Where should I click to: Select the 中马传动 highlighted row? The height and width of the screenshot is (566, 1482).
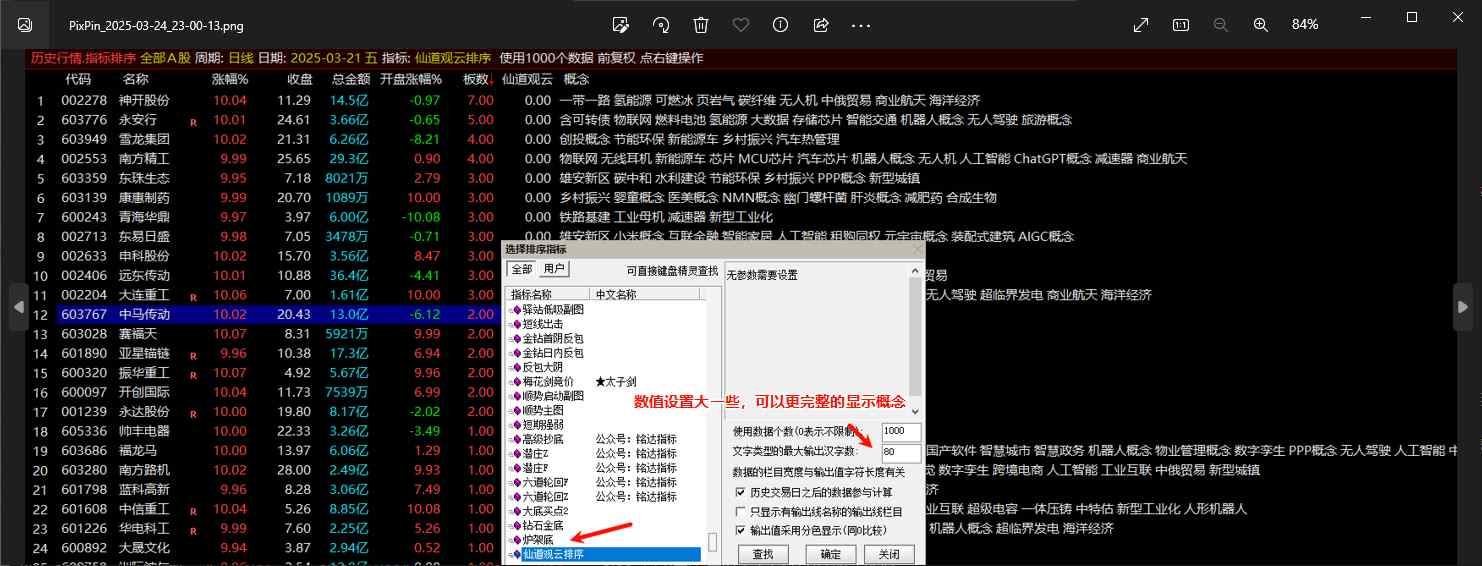click(261, 314)
